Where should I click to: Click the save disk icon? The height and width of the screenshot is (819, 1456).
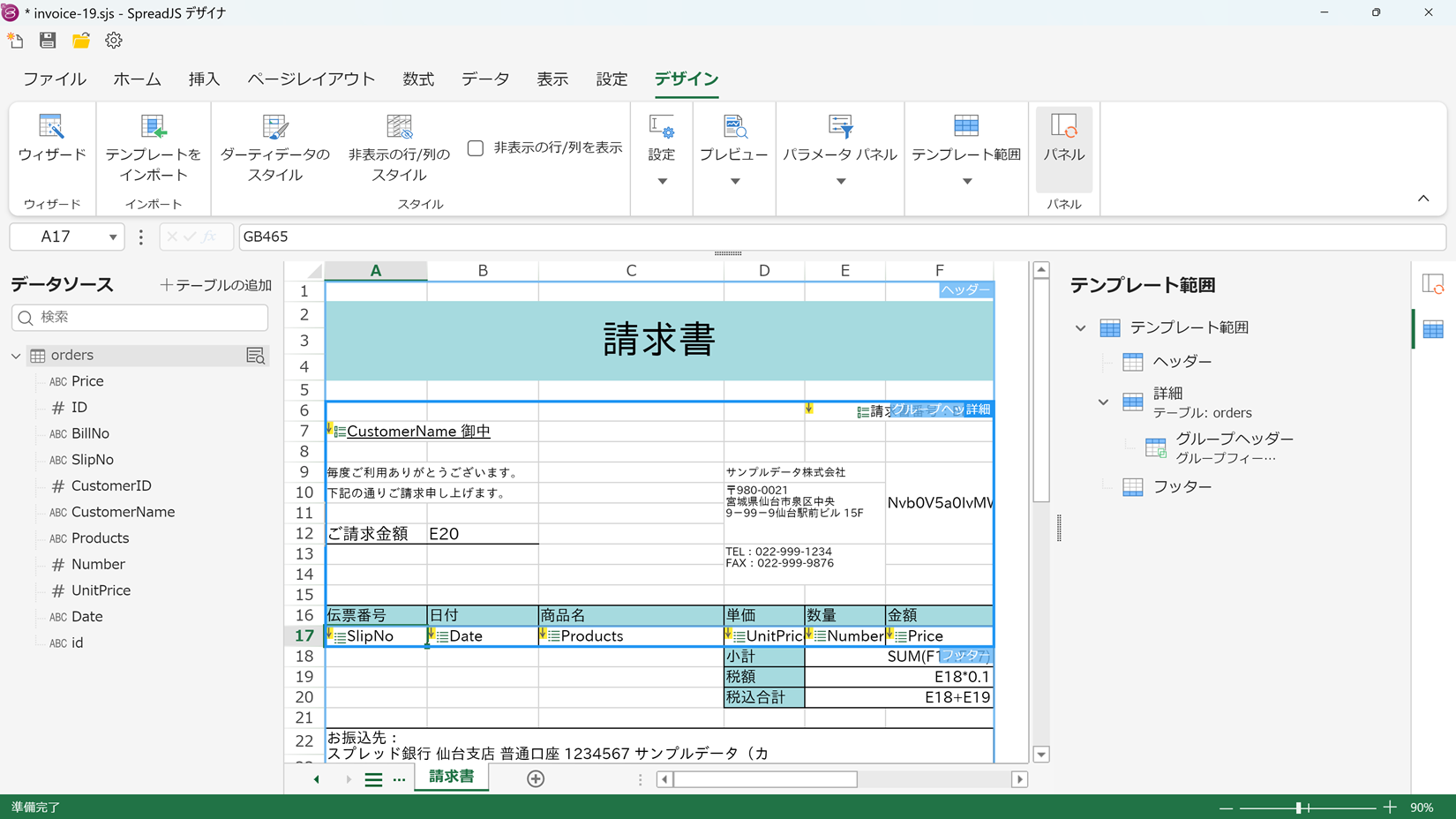48,41
